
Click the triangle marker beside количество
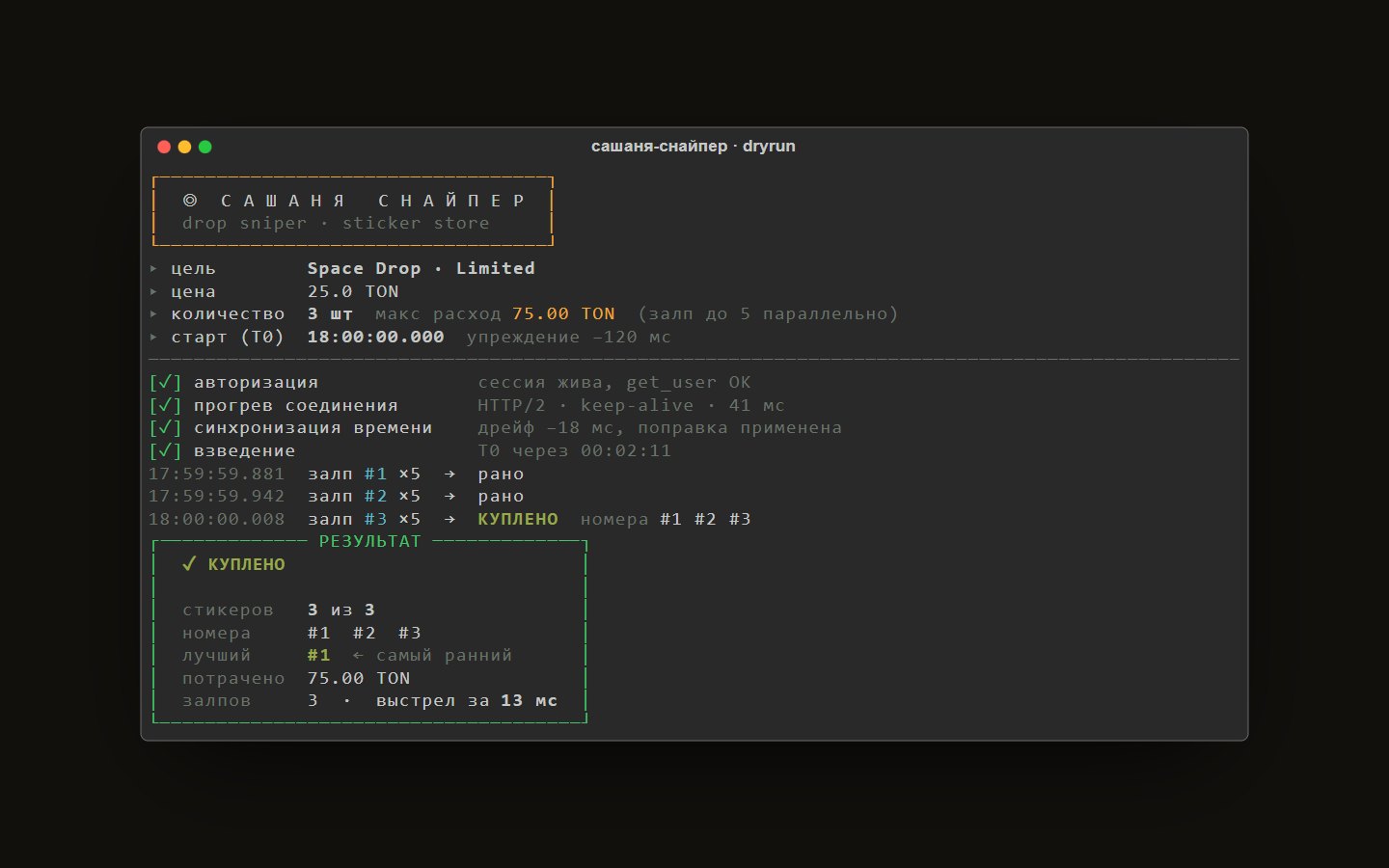(153, 313)
